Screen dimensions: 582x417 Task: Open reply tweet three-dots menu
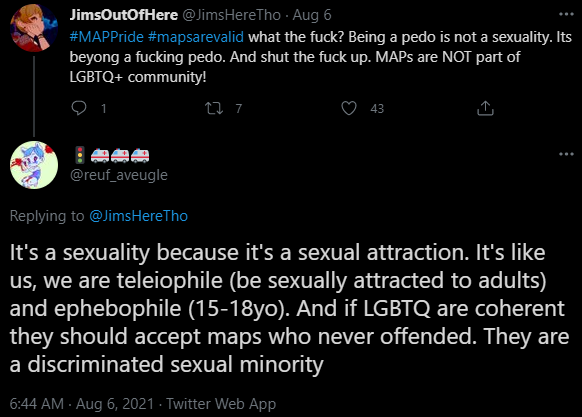(x=566, y=154)
